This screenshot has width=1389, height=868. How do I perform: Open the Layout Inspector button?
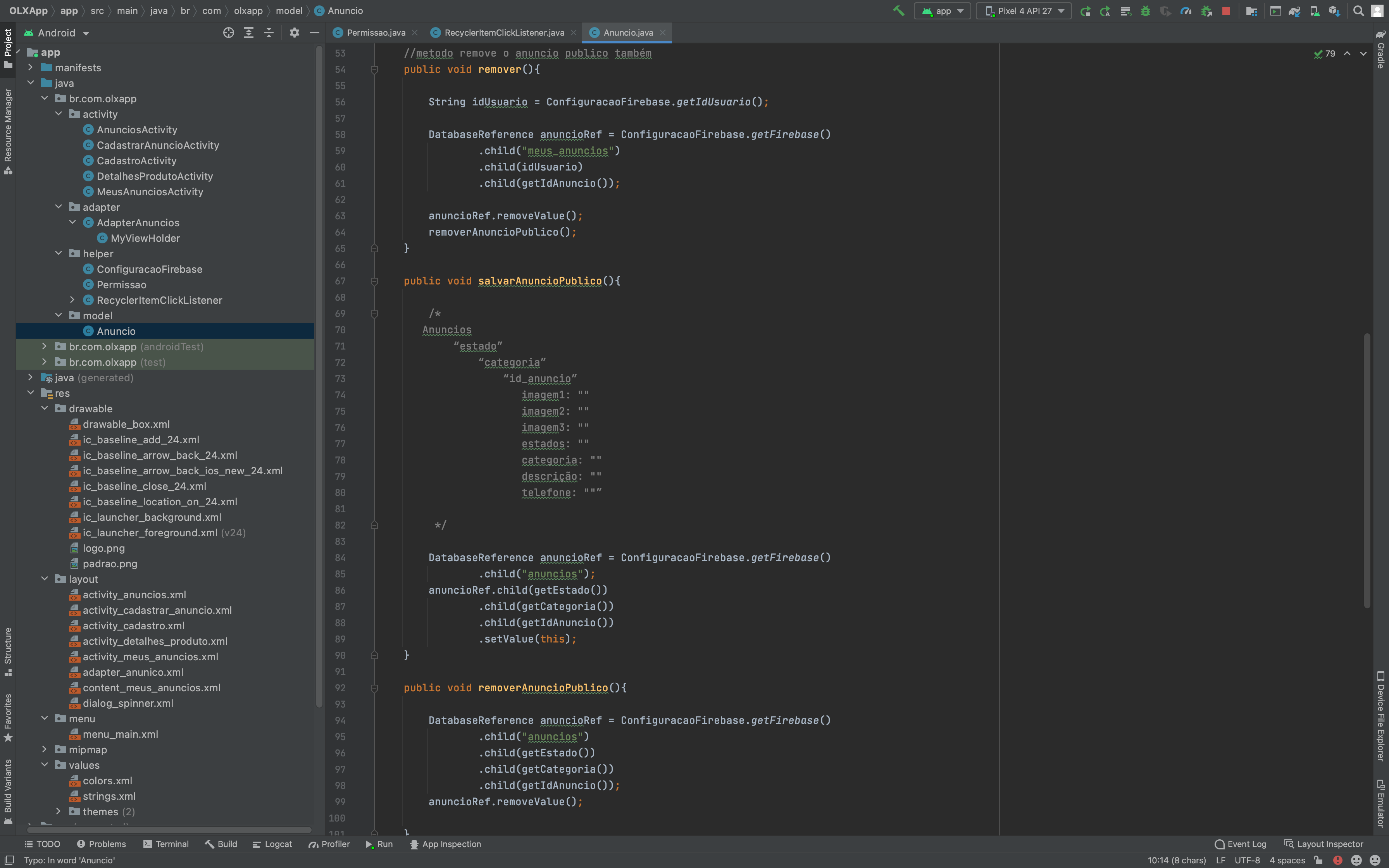[x=1324, y=844]
